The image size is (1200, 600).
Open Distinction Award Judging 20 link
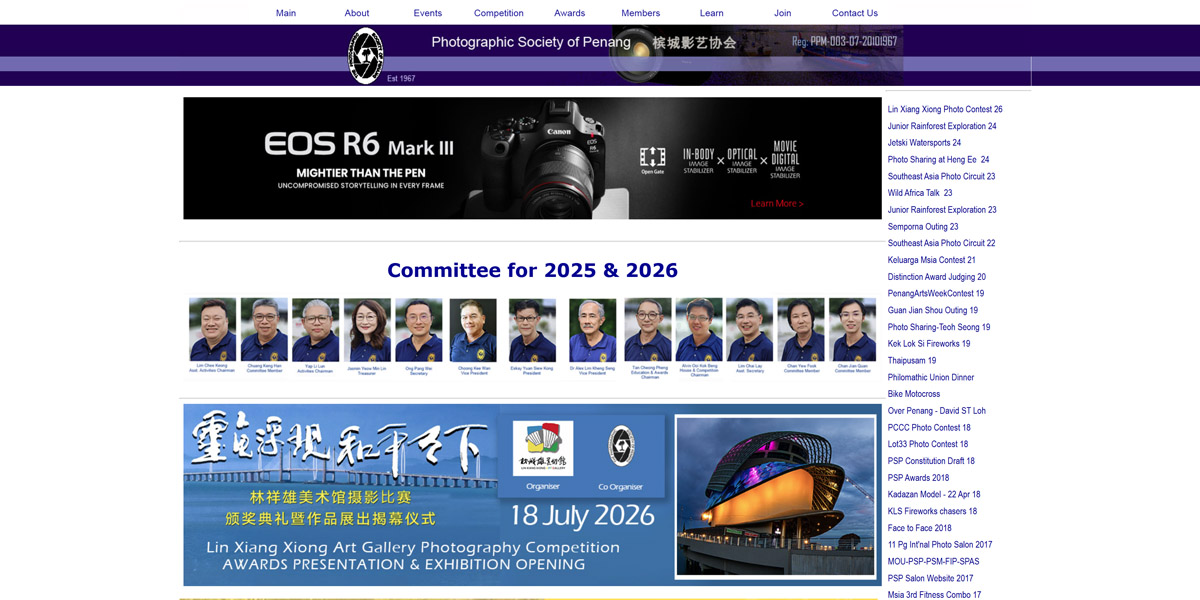click(937, 277)
